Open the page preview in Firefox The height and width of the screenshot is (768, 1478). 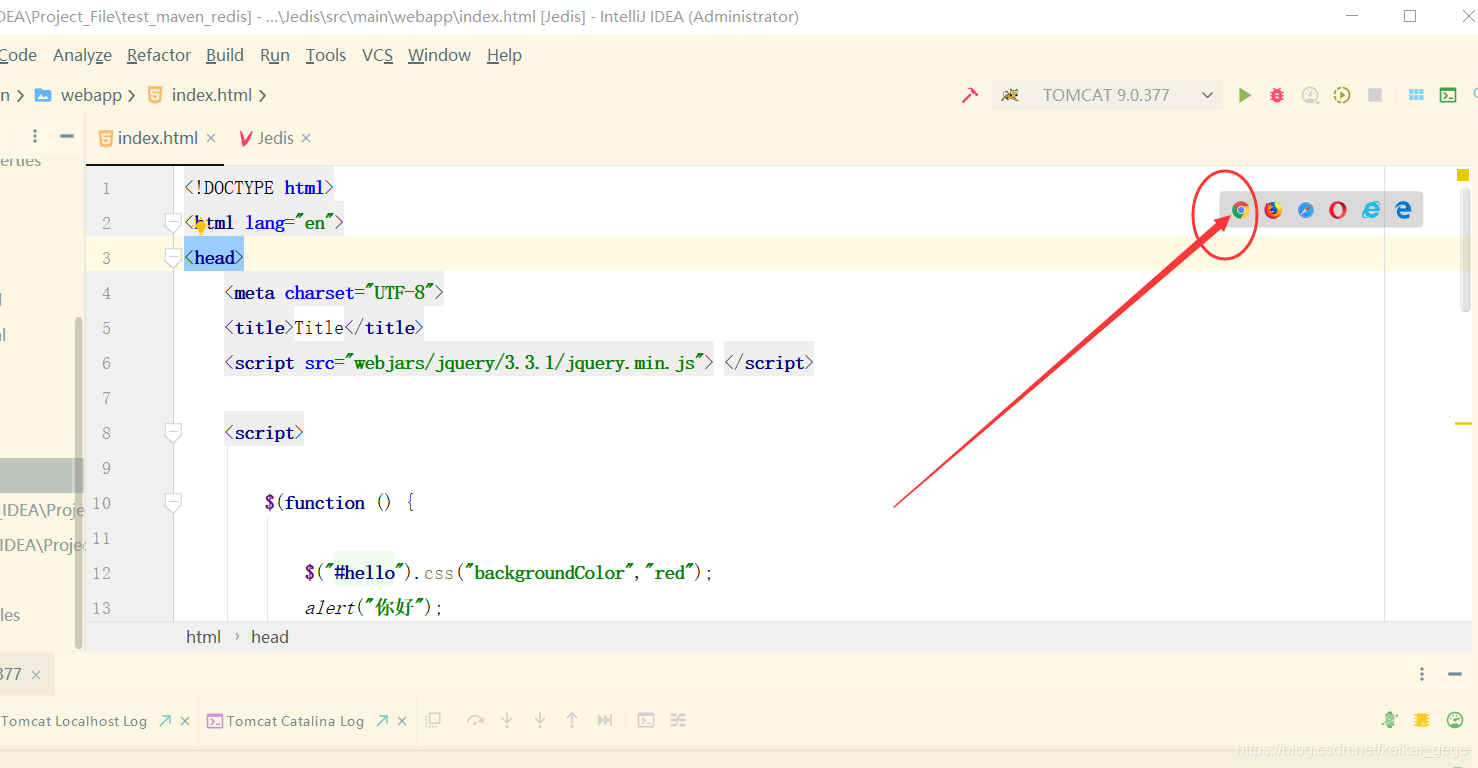pyautogui.click(x=1272, y=210)
